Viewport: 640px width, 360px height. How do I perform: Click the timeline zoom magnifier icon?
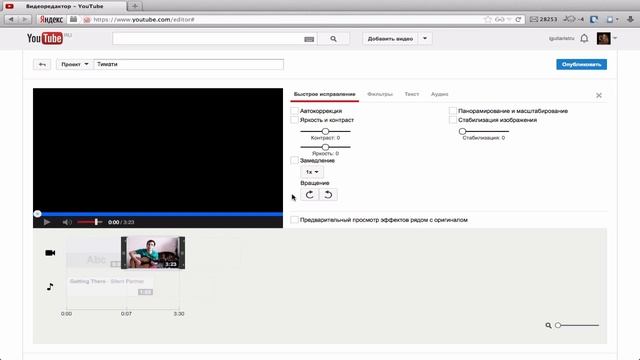point(548,325)
